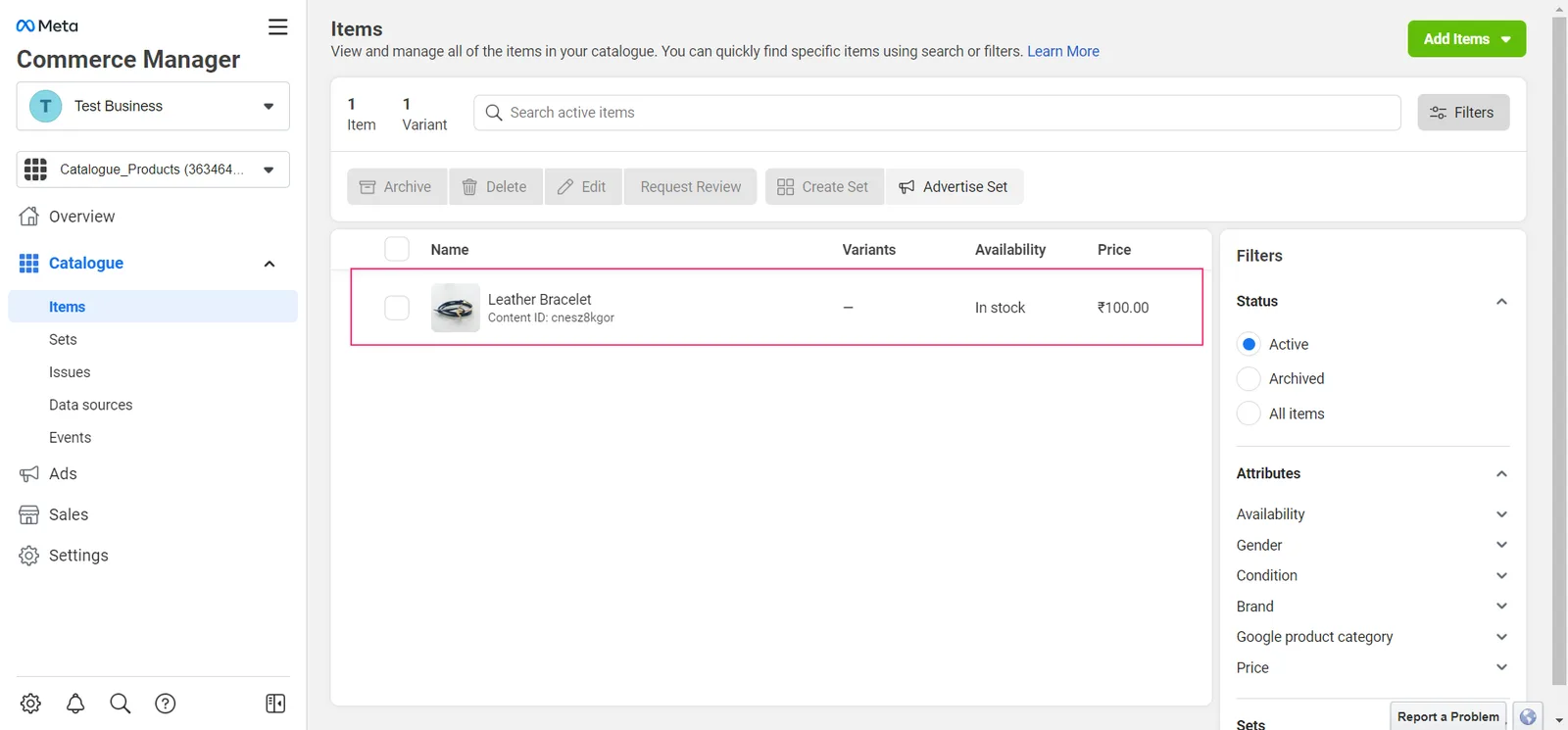
Task: Open the bottom-left gear settings icon
Action: coord(30,704)
